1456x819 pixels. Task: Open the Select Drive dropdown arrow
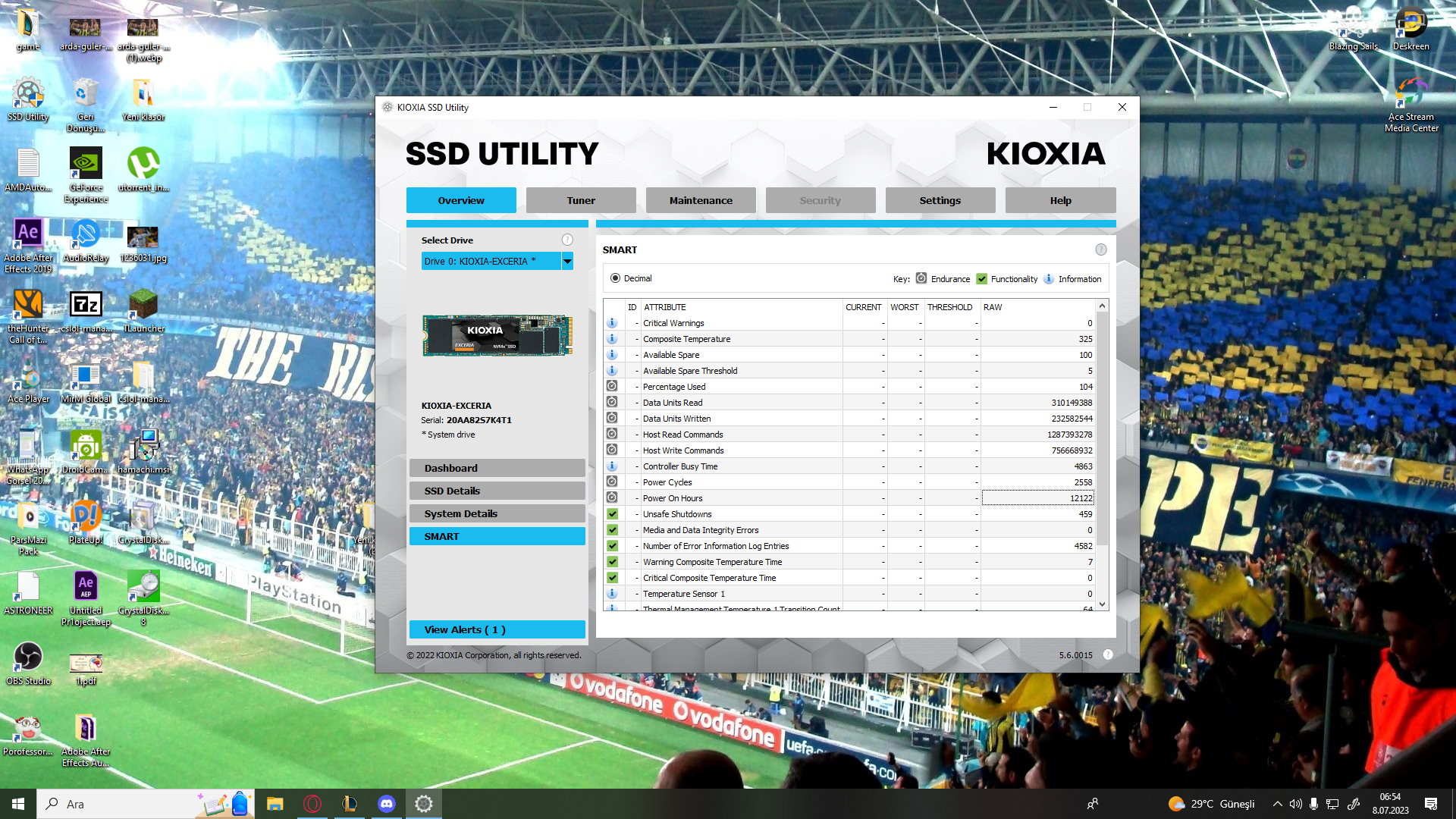pyautogui.click(x=567, y=261)
